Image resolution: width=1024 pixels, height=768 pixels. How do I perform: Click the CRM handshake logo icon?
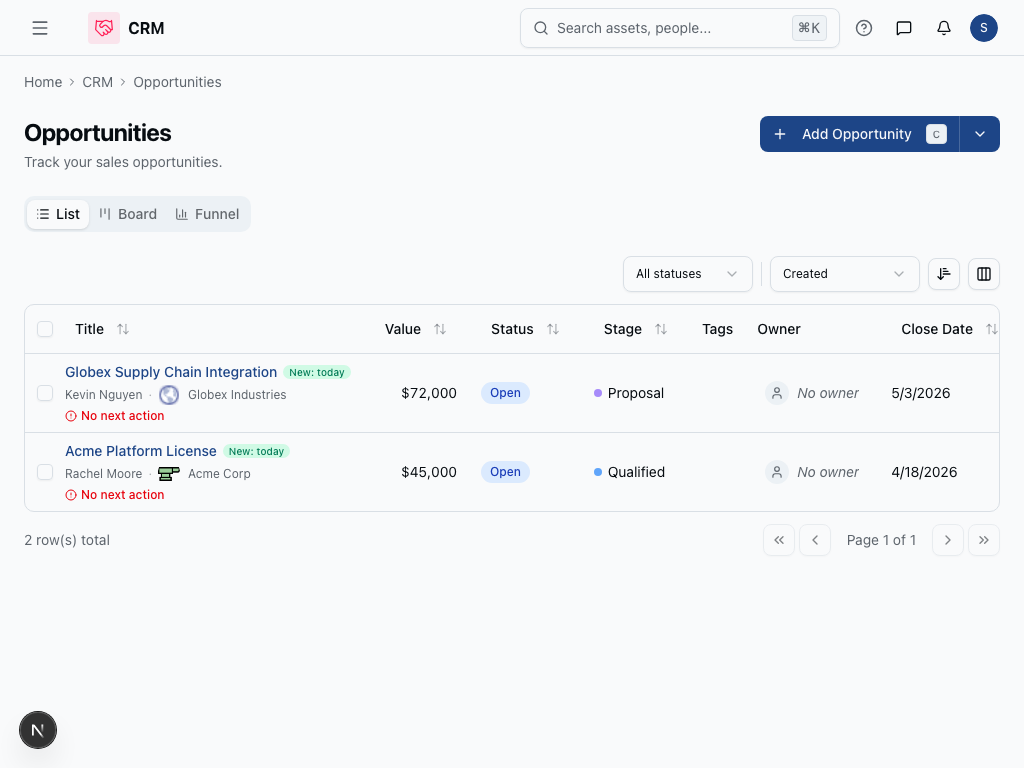point(104,28)
